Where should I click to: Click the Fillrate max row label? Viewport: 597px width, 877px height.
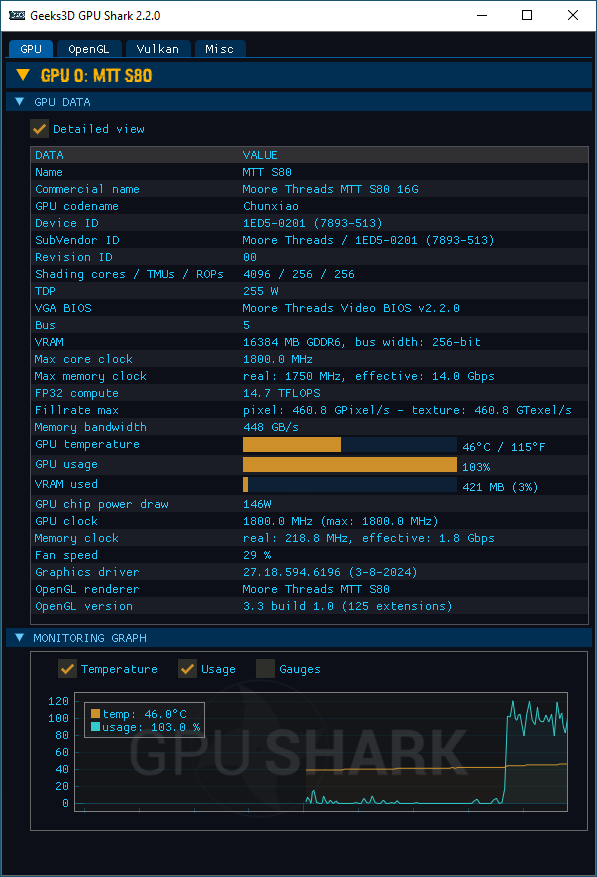[77, 410]
